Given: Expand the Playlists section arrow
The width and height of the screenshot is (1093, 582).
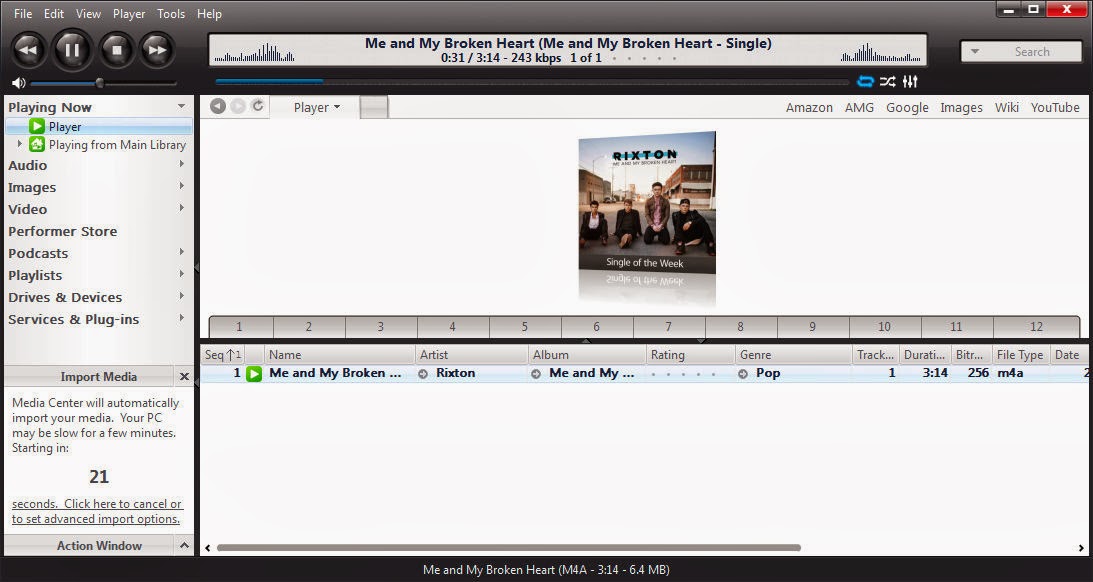Looking at the screenshot, I should 181,274.
